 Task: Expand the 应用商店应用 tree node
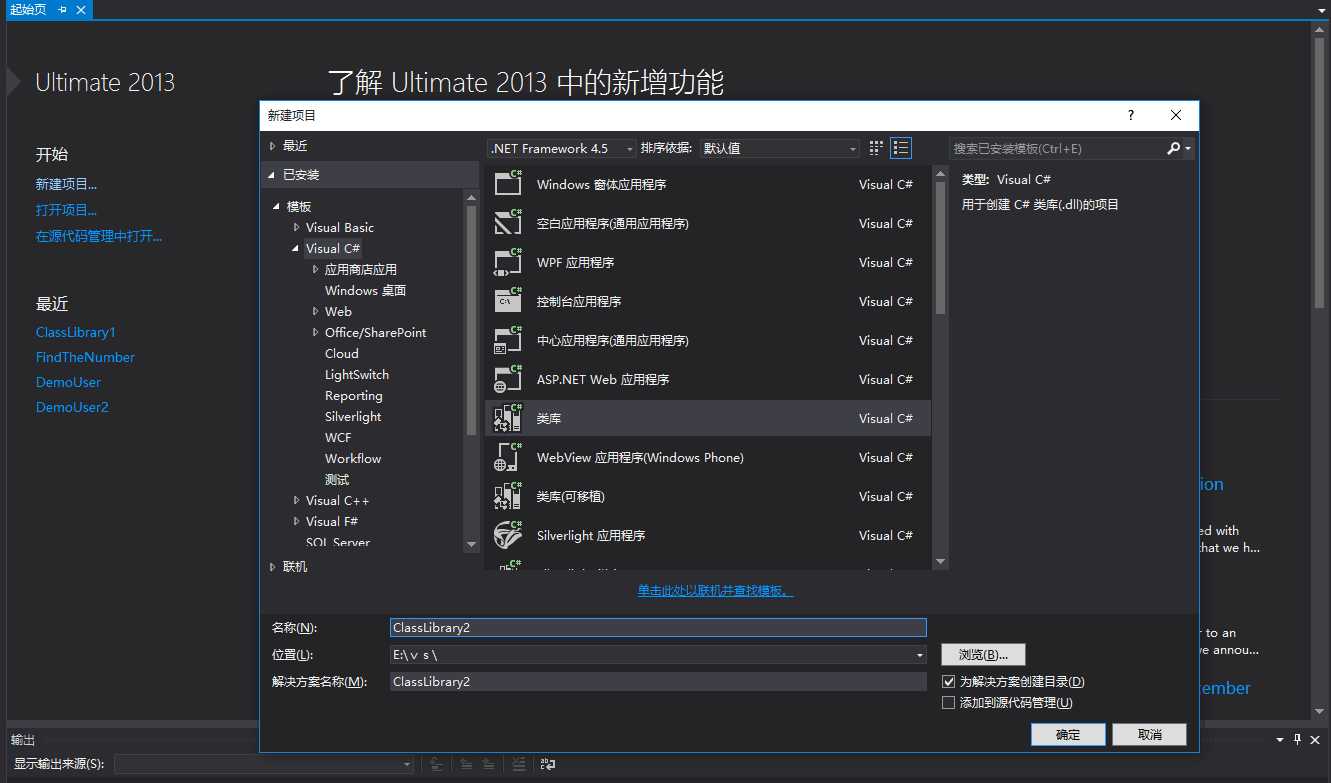pos(315,269)
